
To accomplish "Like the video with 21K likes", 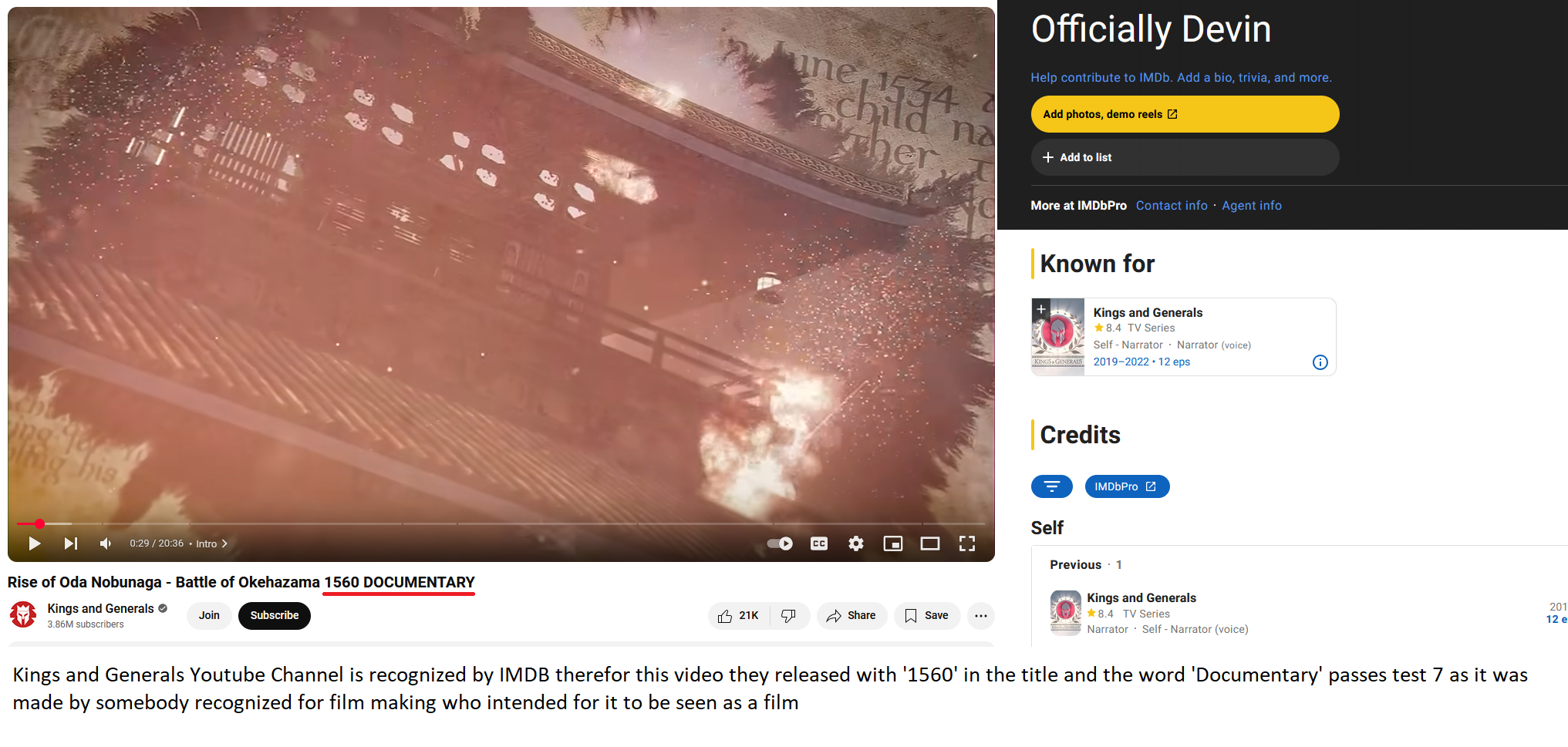I will (x=739, y=615).
